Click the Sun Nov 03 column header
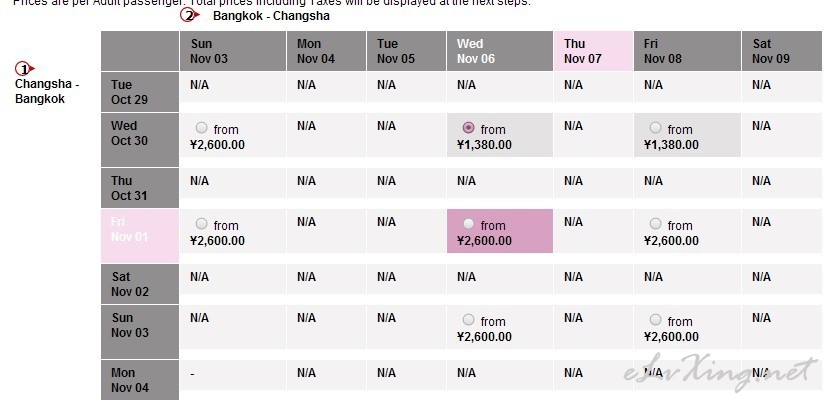Screen dimensions: 828x405 pos(233,51)
